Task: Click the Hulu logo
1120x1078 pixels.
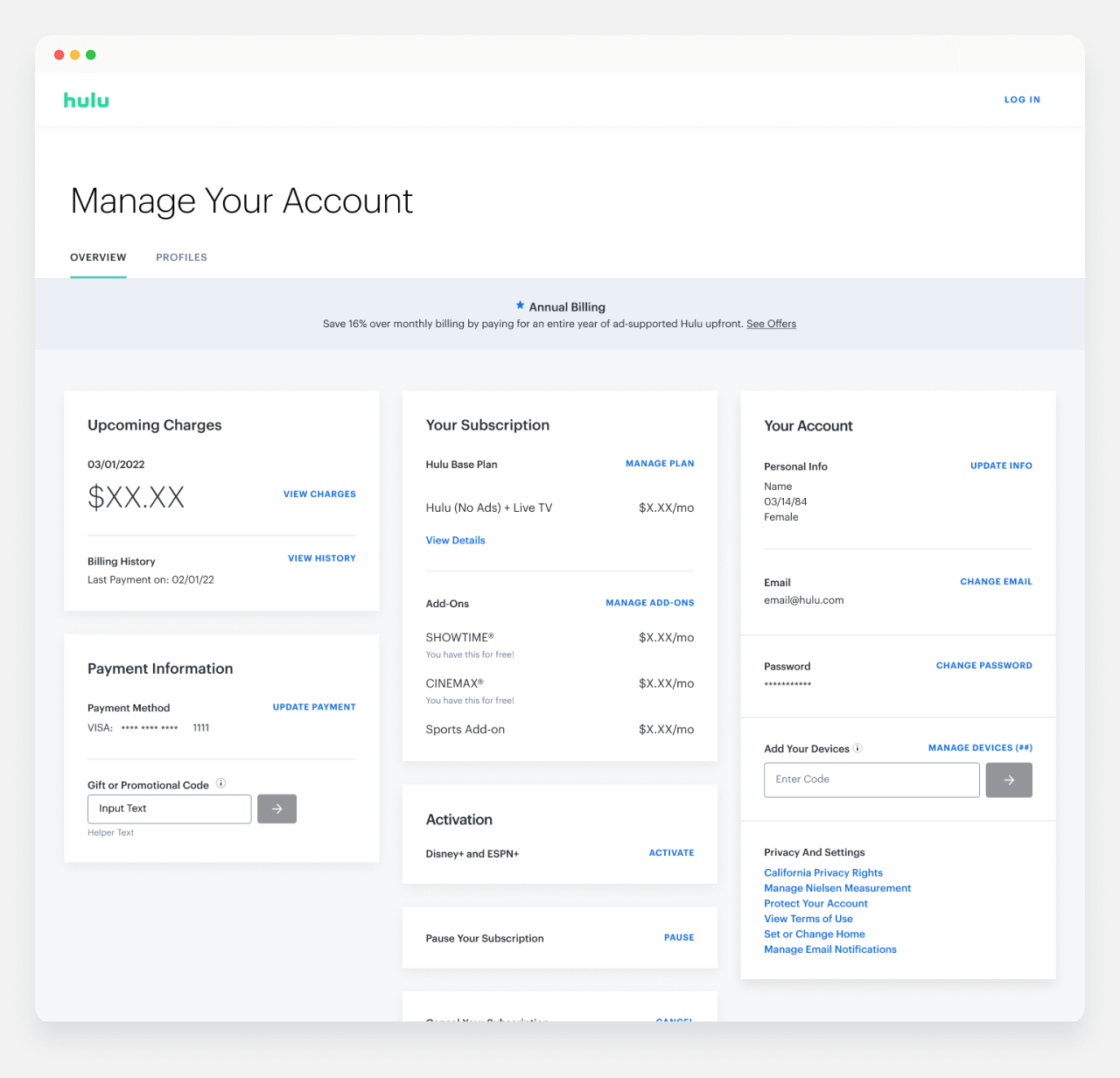Action: pos(87,100)
